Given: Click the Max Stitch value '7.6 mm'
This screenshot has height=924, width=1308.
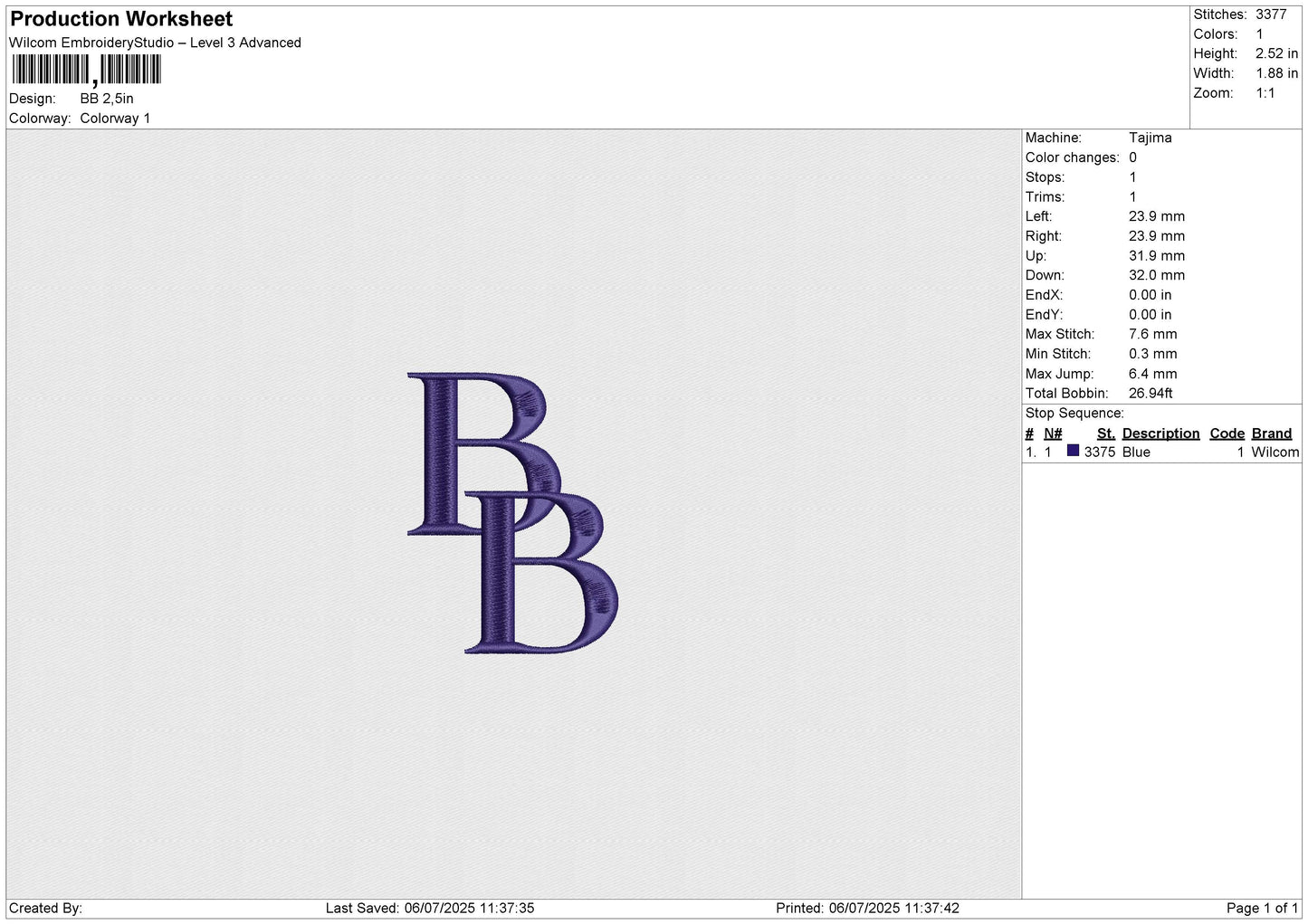Looking at the screenshot, I should pyautogui.click(x=1152, y=334).
